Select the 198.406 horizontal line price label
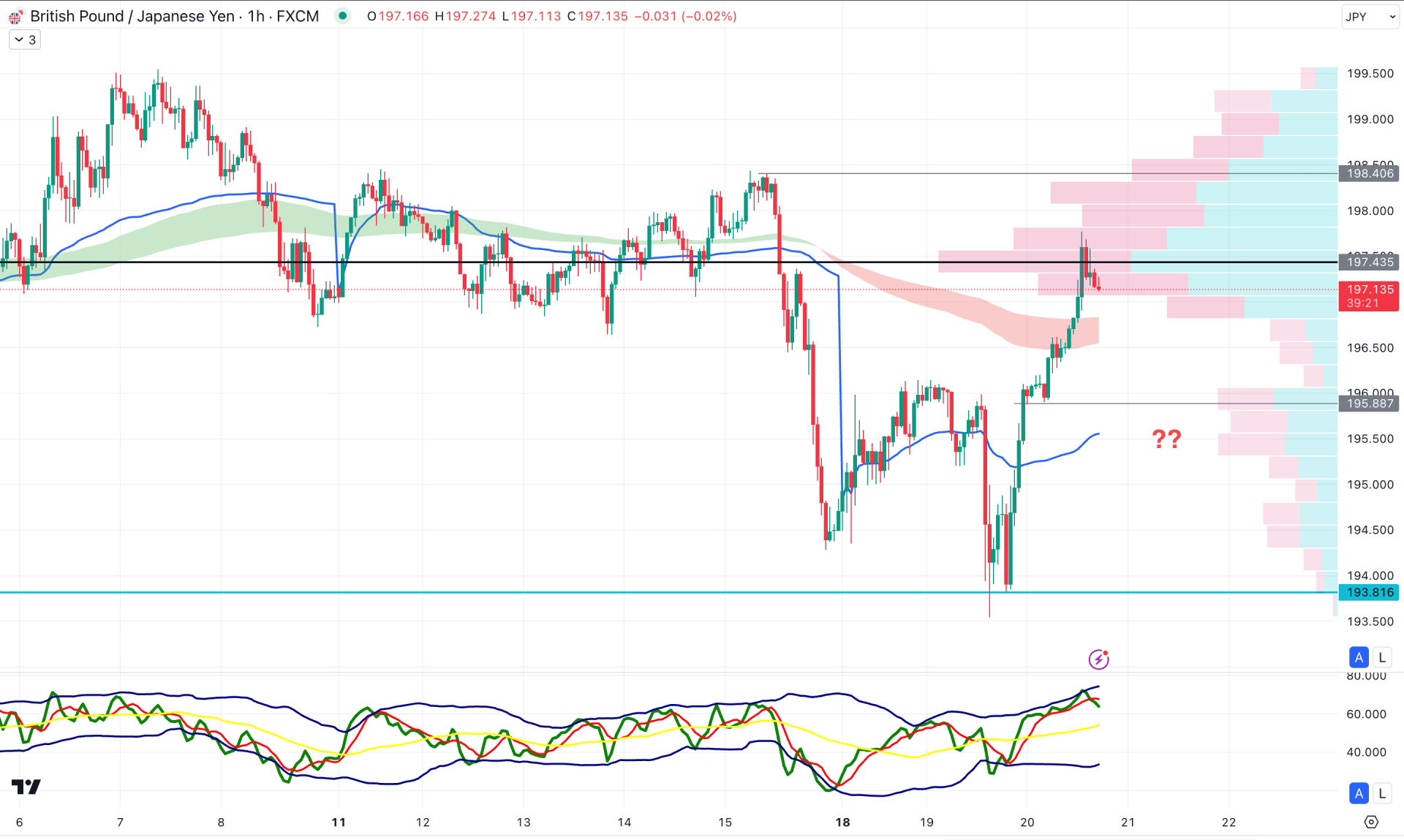The height and width of the screenshot is (840, 1404). click(x=1369, y=173)
